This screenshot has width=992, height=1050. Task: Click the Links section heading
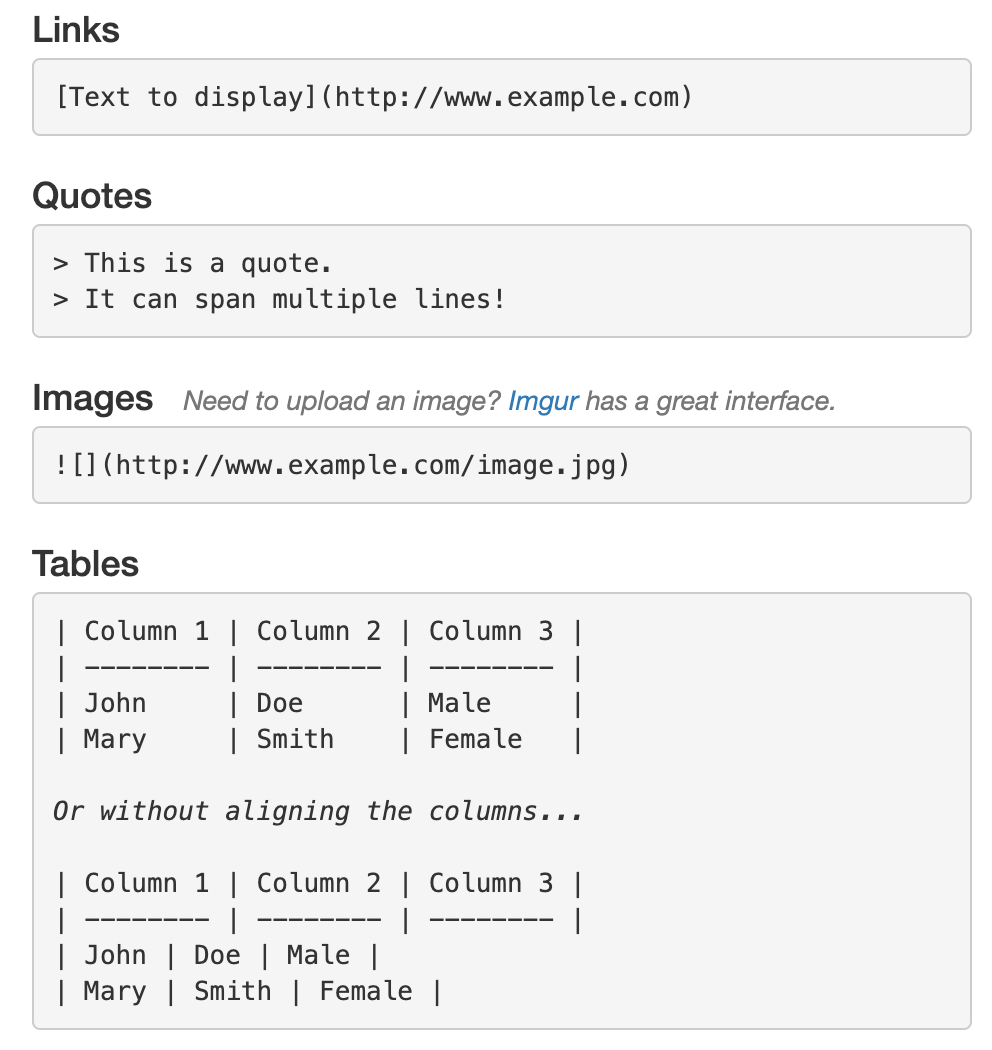click(x=76, y=30)
